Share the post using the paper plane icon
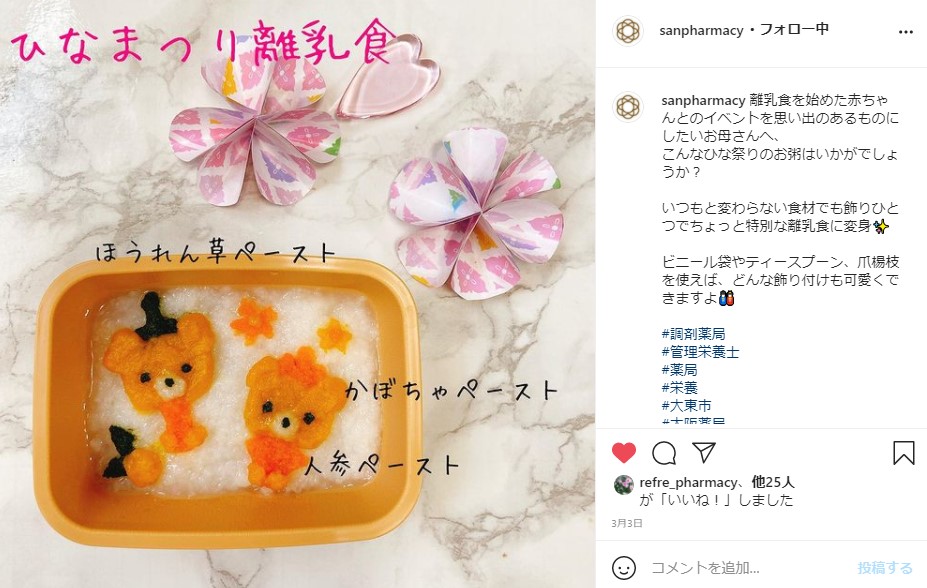Screen dimensions: 927x588 [x=704, y=452]
